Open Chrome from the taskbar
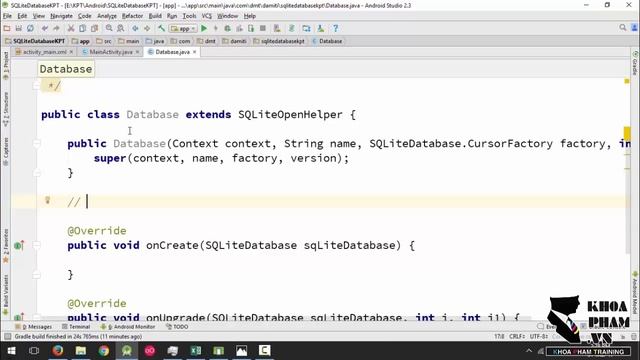 pyautogui.click(x=104, y=350)
